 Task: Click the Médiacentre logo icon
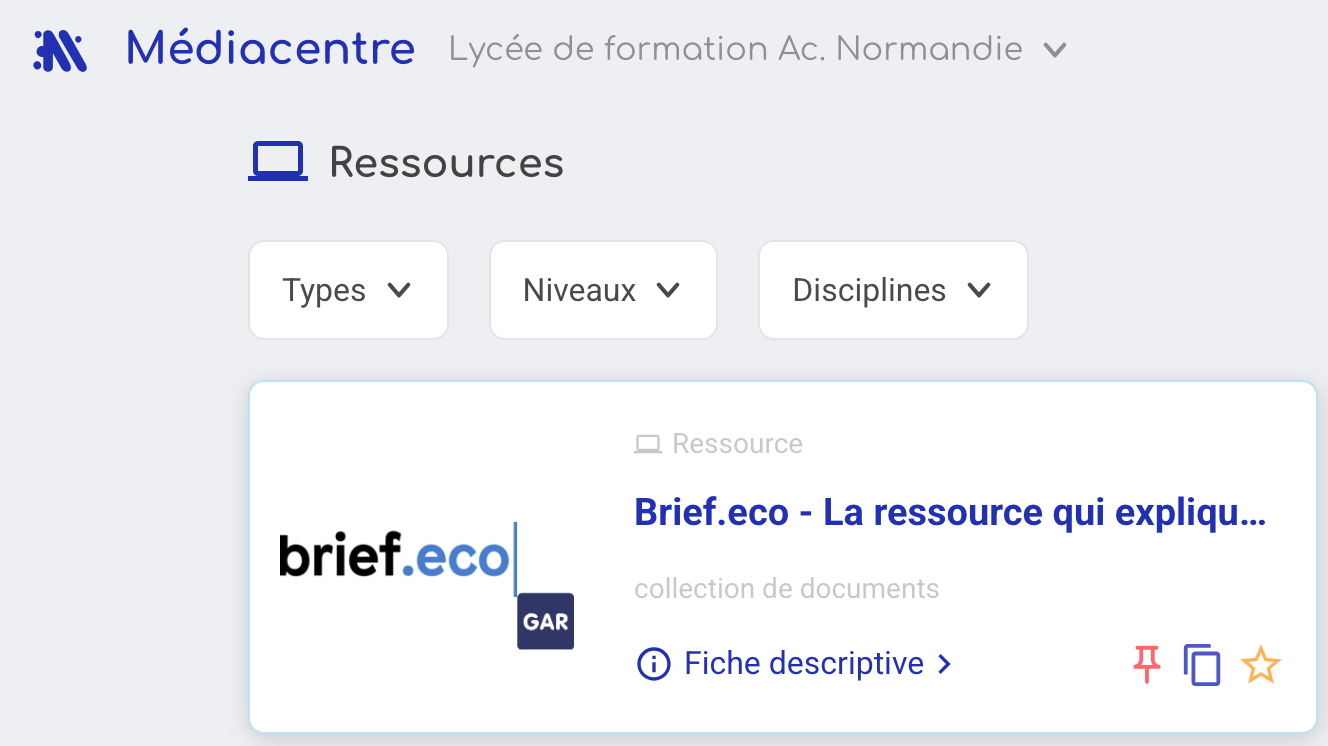(x=60, y=50)
